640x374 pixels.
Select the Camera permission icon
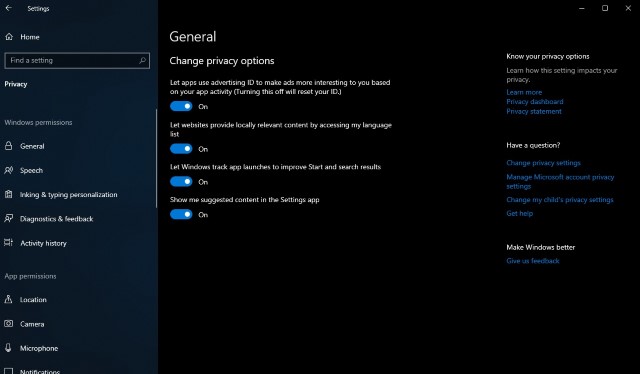[9, 324]
